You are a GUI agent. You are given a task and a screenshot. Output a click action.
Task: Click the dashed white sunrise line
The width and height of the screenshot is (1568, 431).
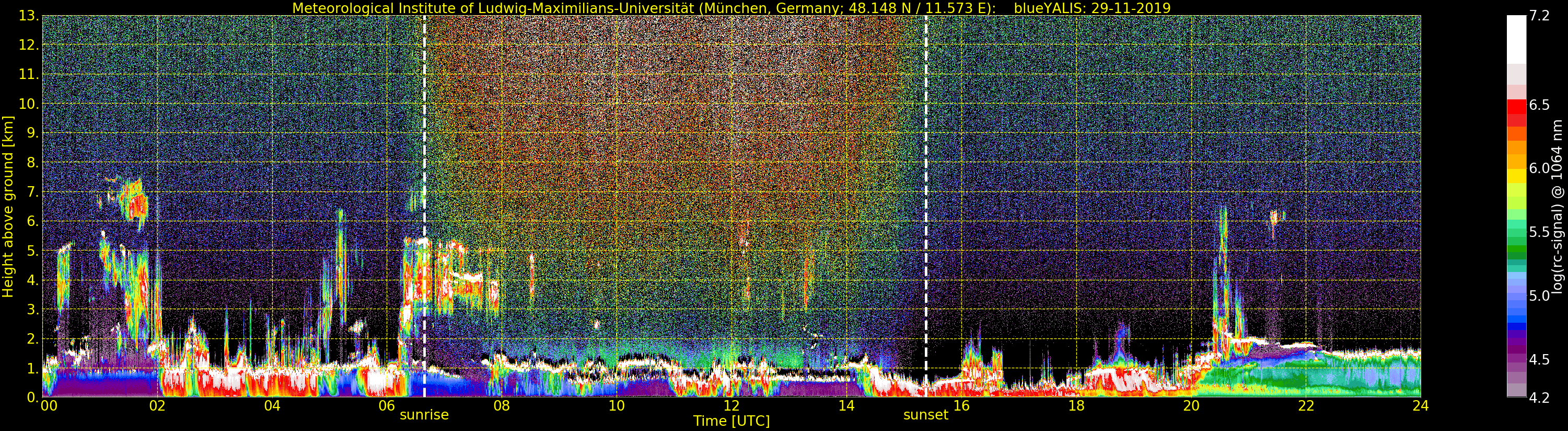point(424,206)
